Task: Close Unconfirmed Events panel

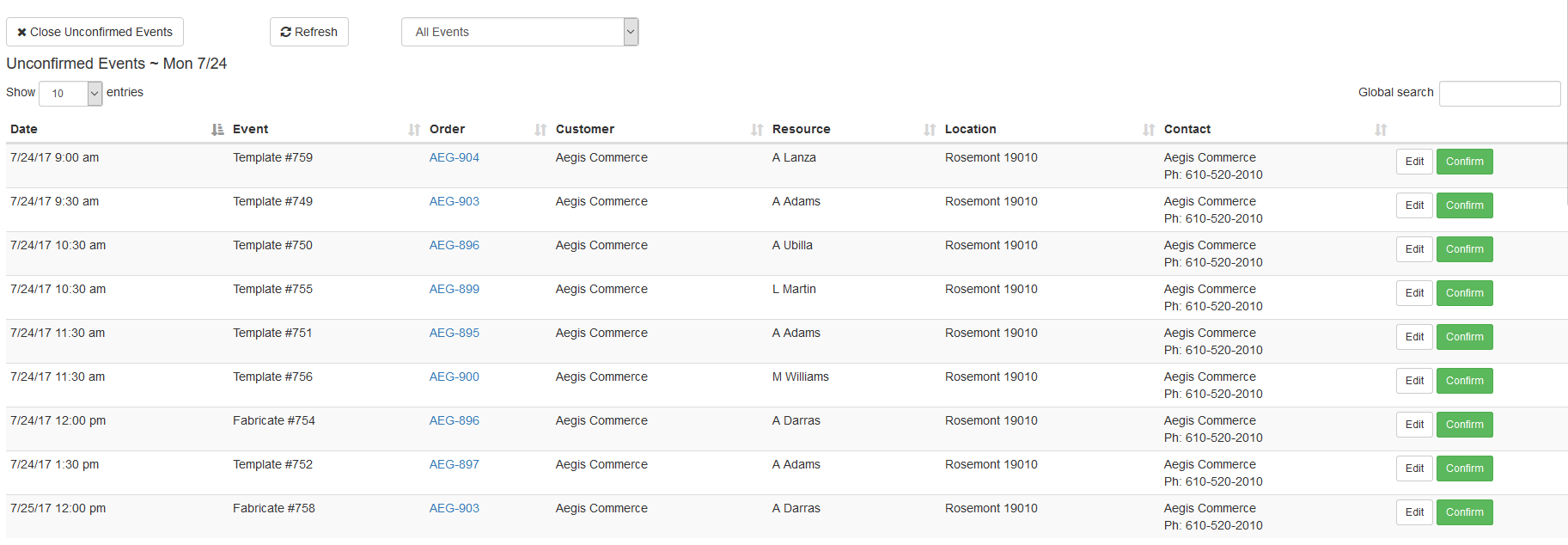Action: [x=95, y=32]
